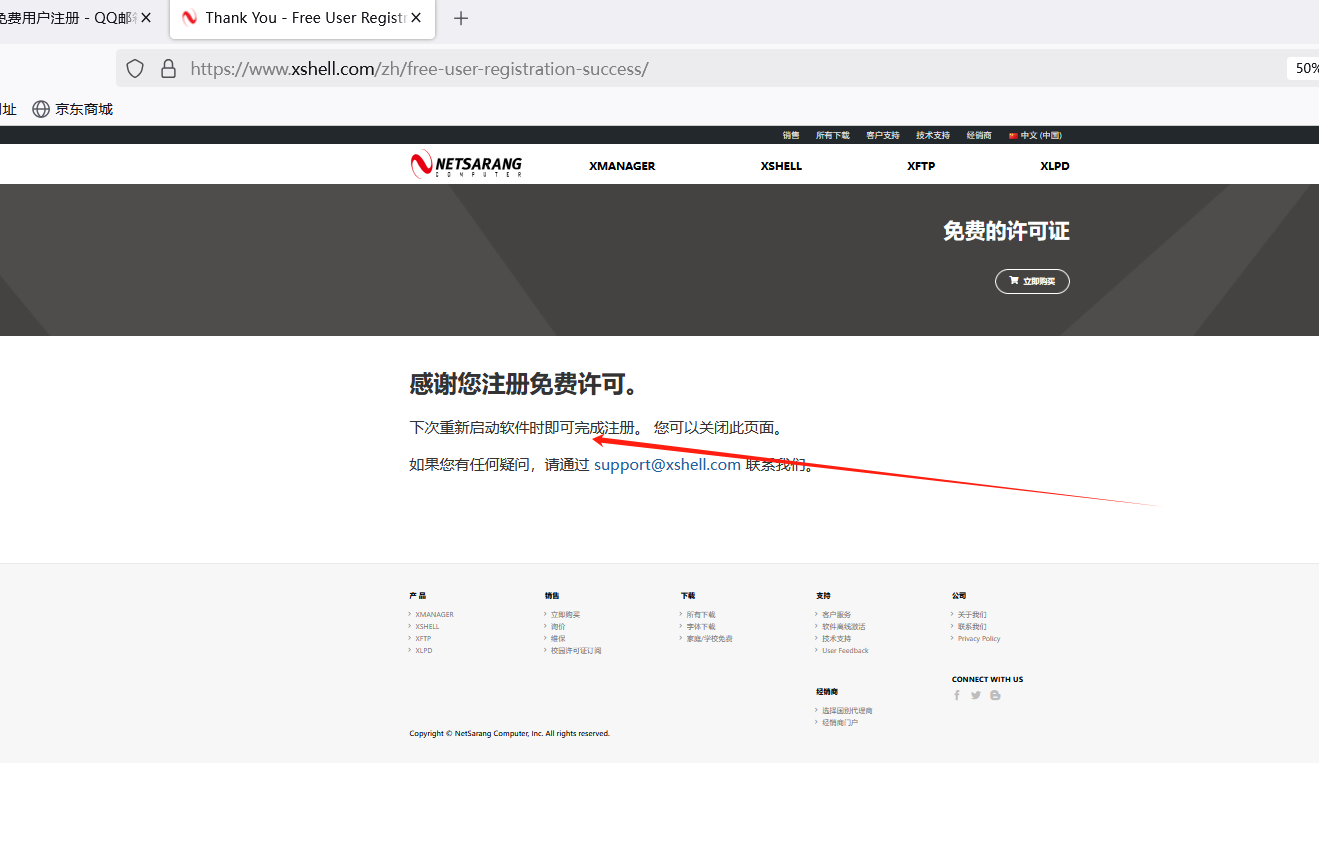Click the NetSarang Computer logo
Viewport: 1319px width, 861px height.
(466, 165)
